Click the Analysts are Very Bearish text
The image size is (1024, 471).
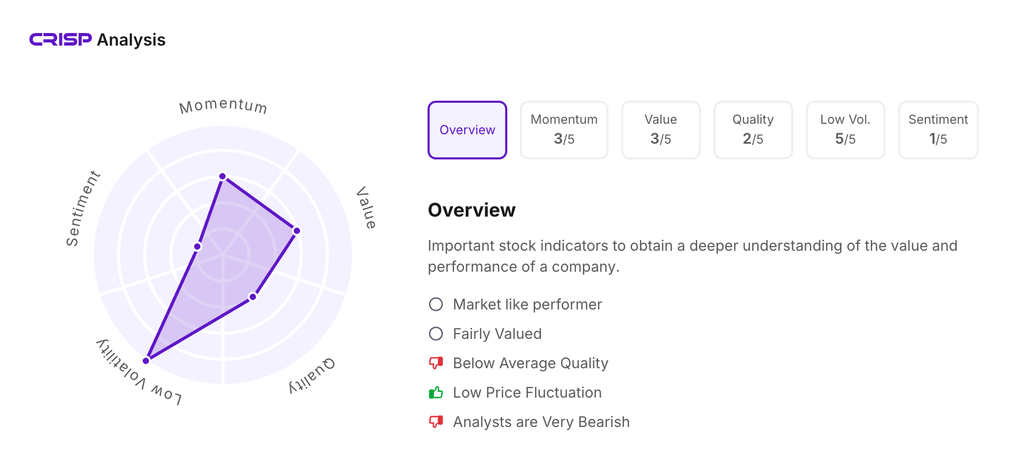(x=541, y=422)
